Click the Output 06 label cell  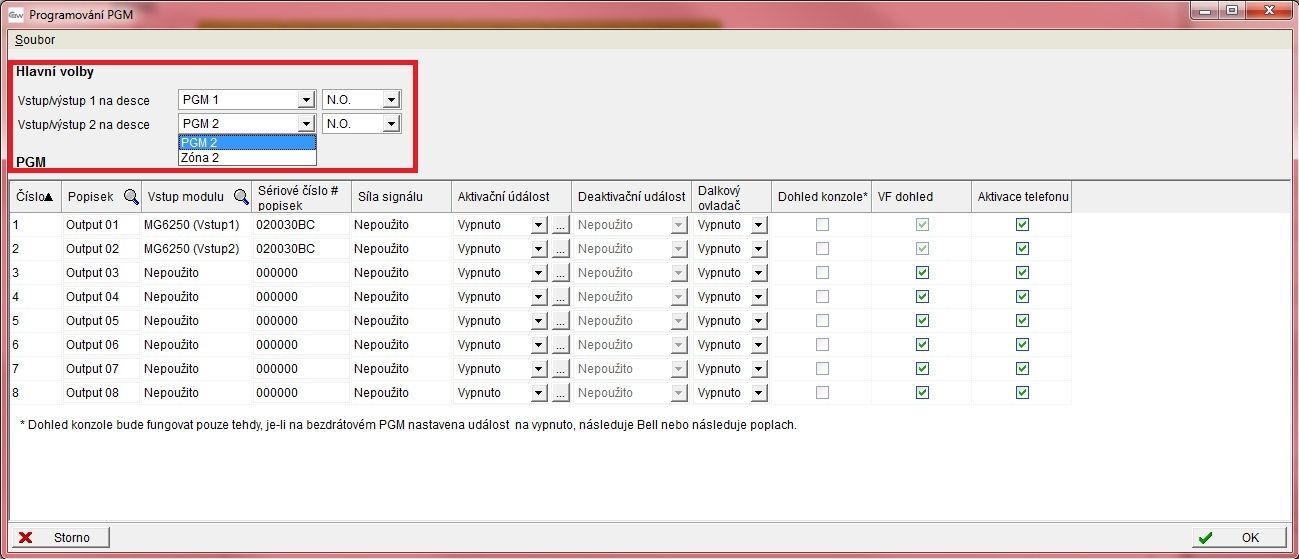click(92, 345)
